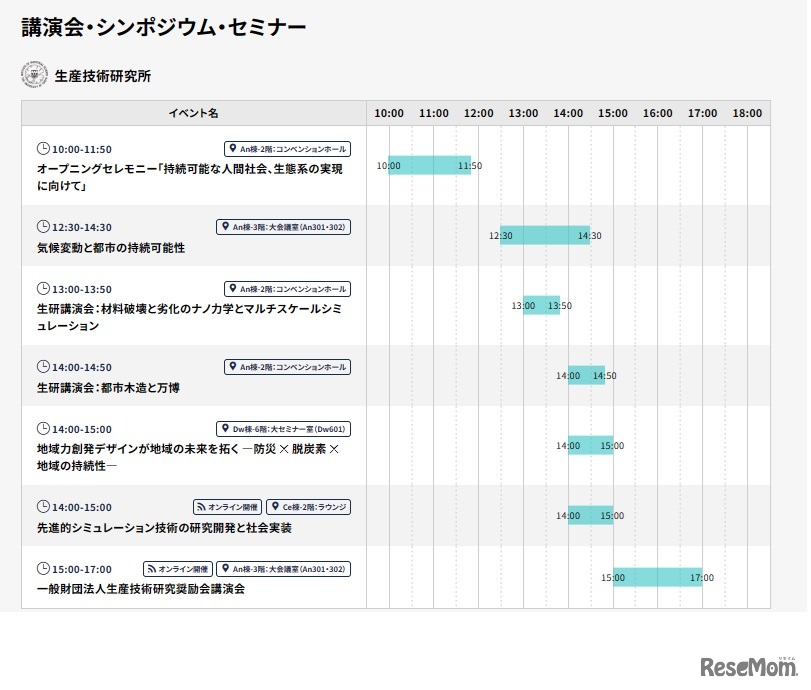Click location pin in opening ceremony venue tag
Screen dimensions: 811x690
point(233,148)
